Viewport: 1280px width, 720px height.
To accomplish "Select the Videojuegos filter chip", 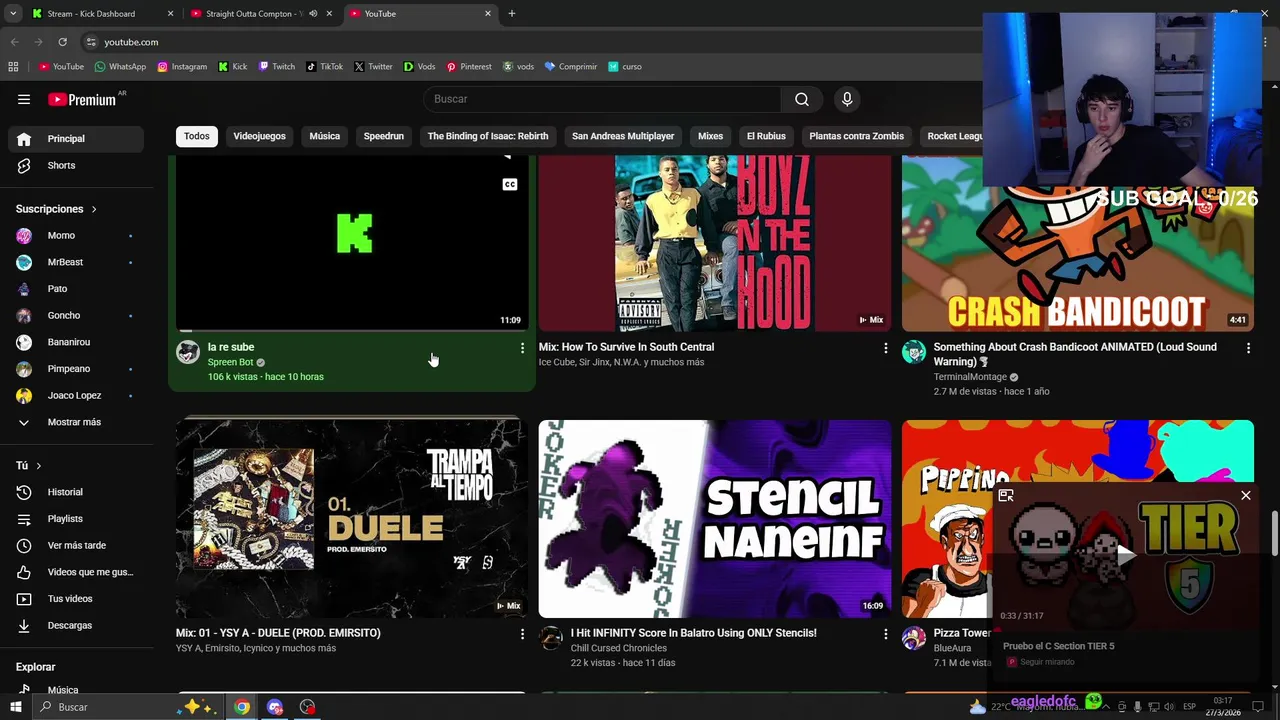I will point(259,136).
